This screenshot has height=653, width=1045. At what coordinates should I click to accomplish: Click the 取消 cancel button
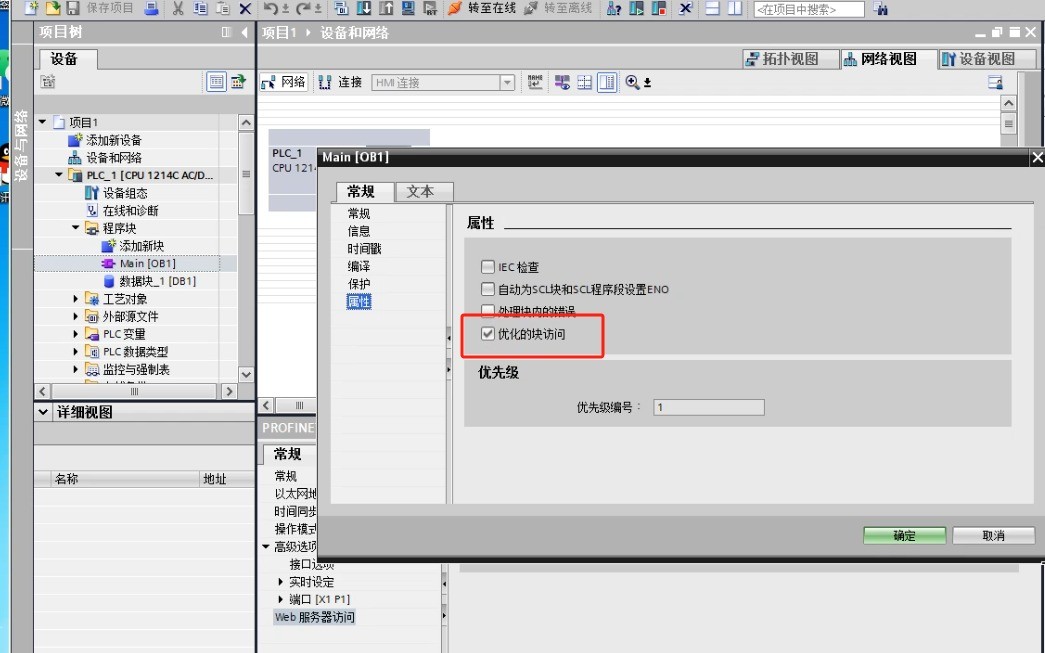[993, 536]
